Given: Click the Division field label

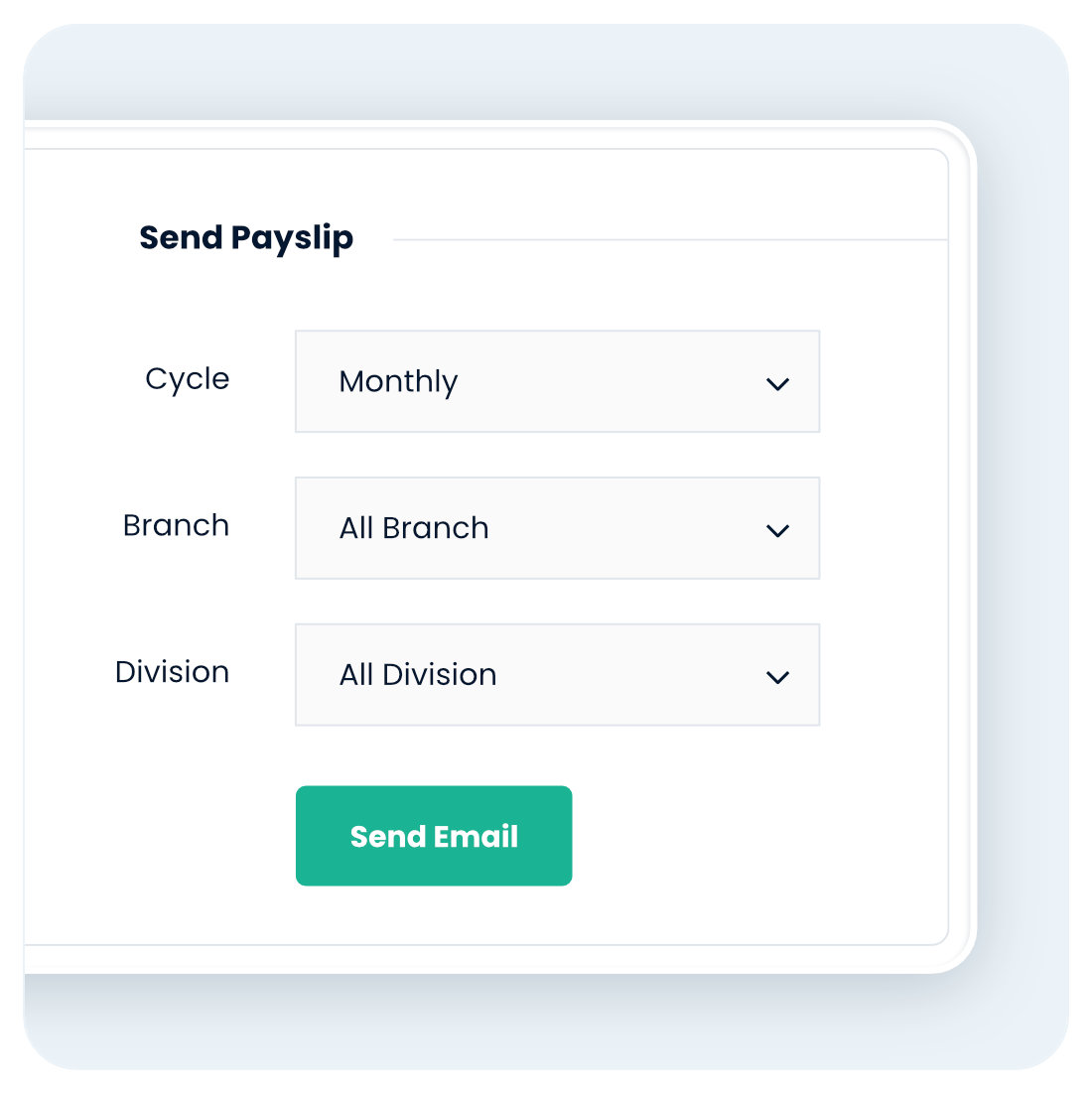Looking at the screenshot, I should coord(172,672).
